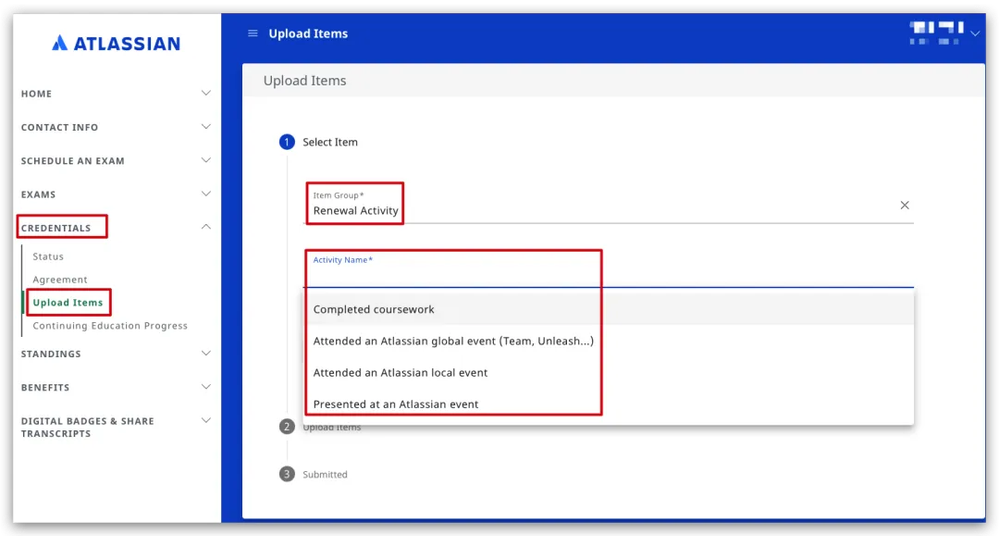Click the Activity Name input field
The image size is (999, 536).
click(608, 270)
